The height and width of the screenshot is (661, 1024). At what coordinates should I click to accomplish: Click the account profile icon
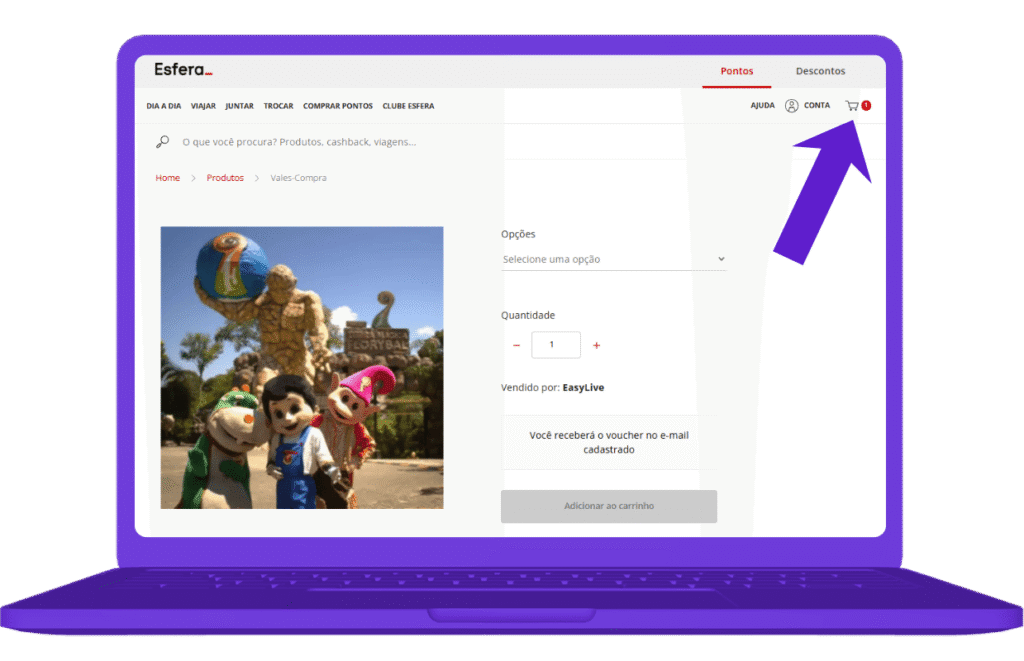791,106
